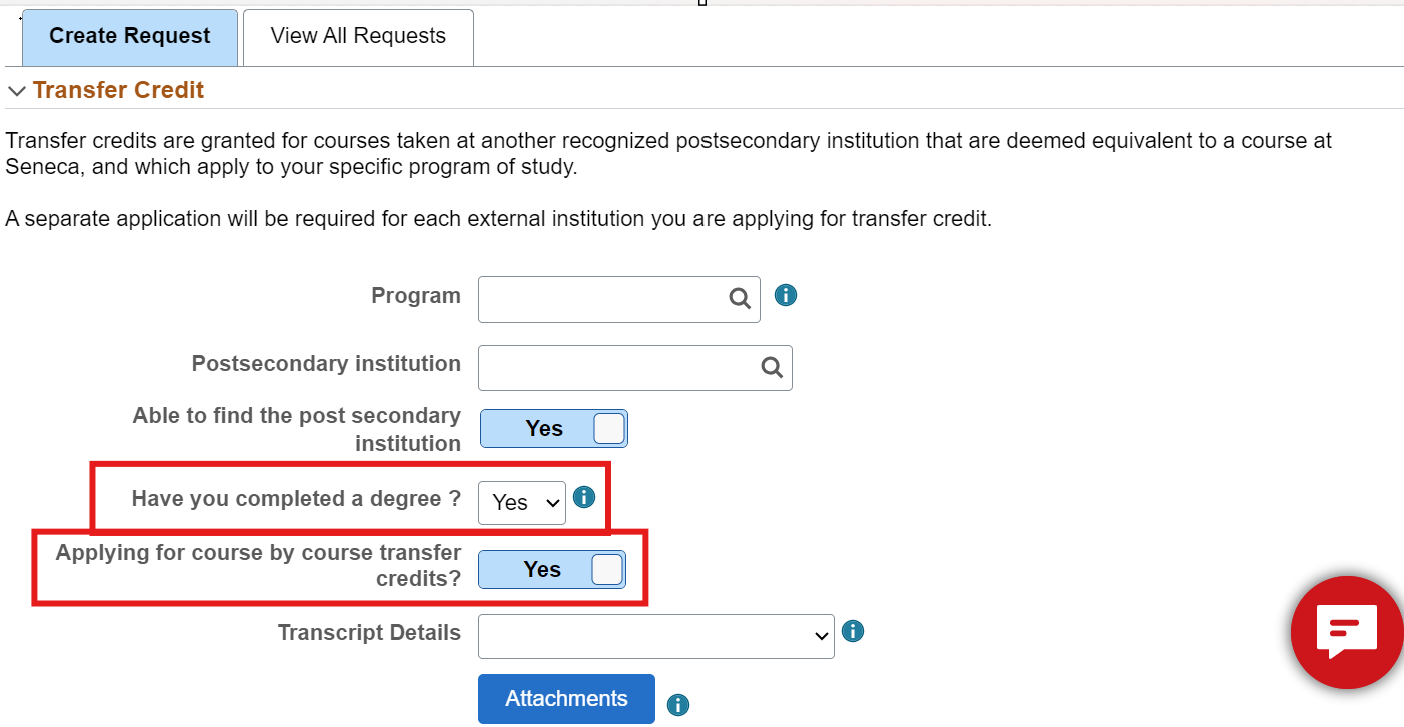This screenshot has width=1404, height=727.
Task: Click the Attachments button
Action: 566,699
